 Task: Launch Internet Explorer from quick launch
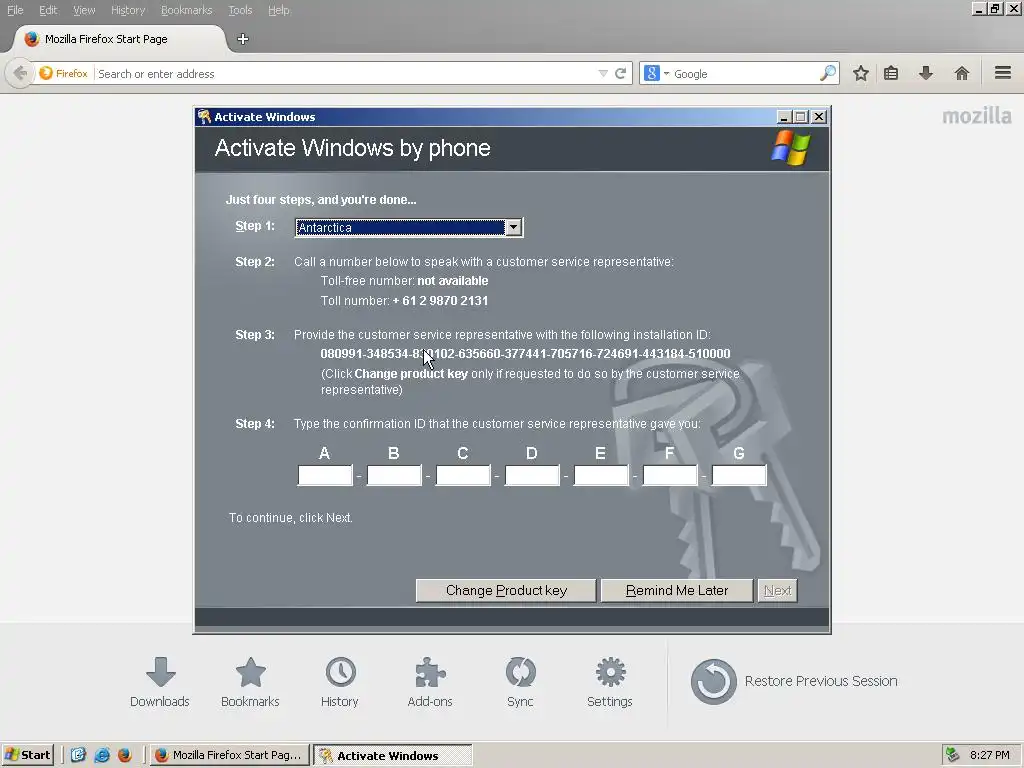102,755
